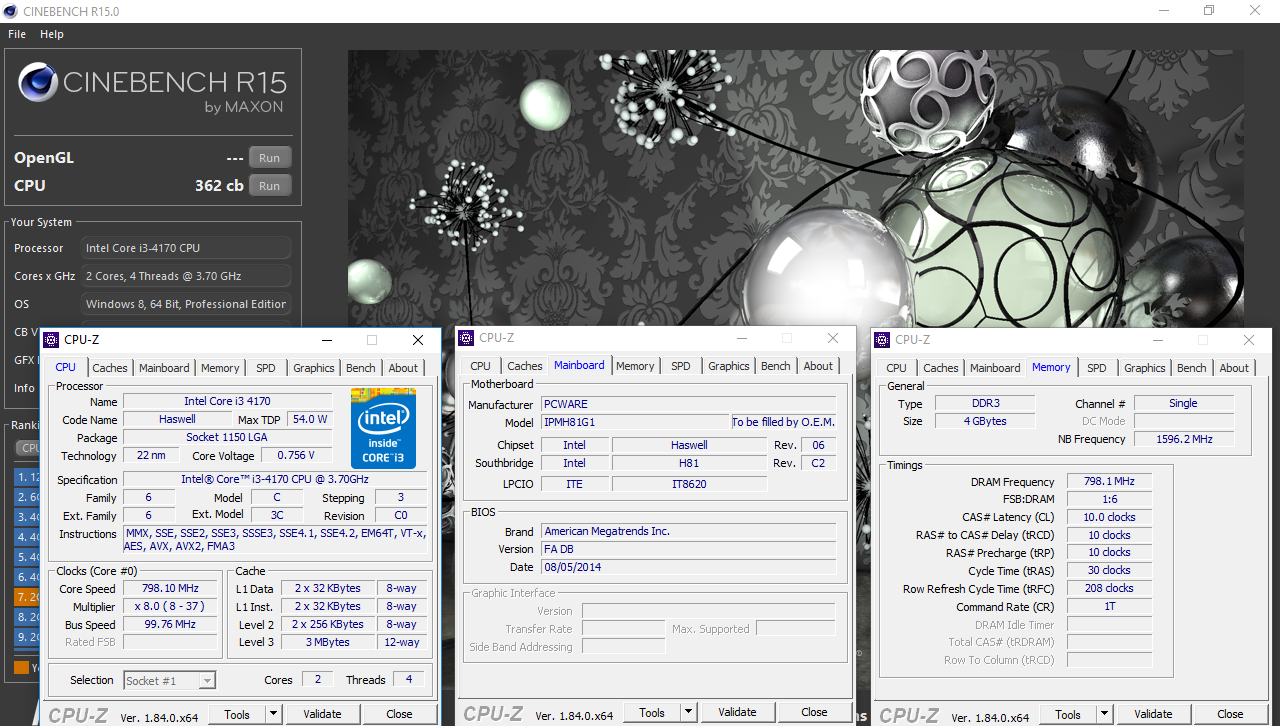Image resolution: width=1280 pixels, height=726 pixels.
Task: Click the NB Frequency value 1596.2 MHz
Action: 1183,439
